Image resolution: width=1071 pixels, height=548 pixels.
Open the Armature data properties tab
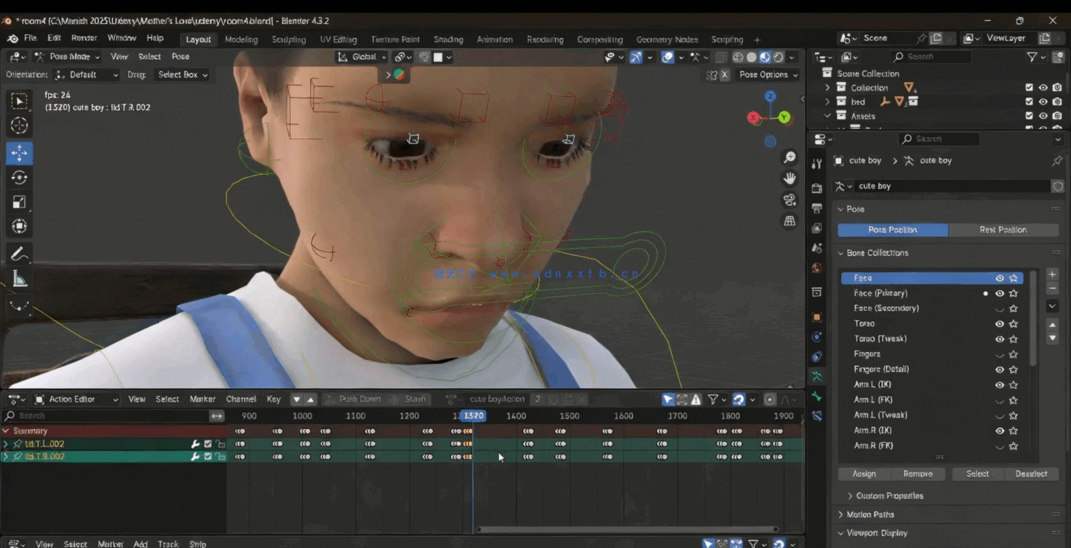pos(817,376)
